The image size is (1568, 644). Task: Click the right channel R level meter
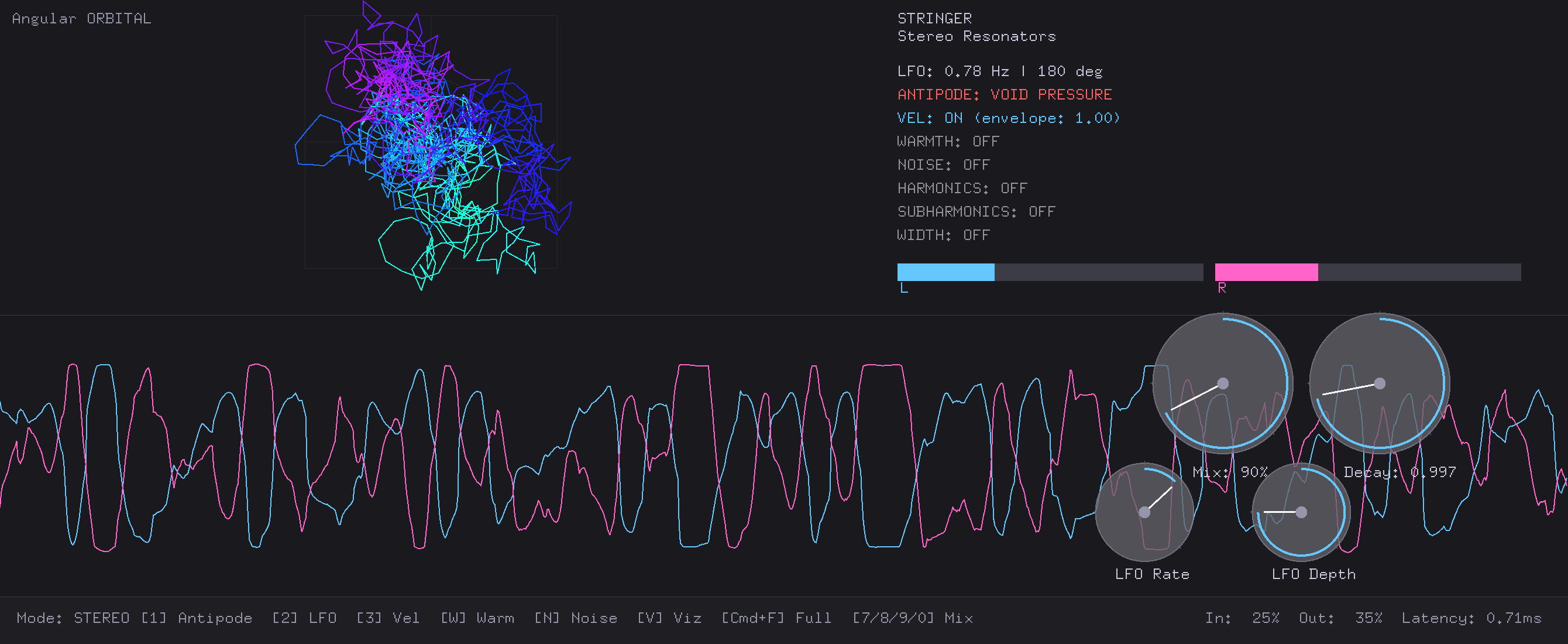coord(1367,272)
